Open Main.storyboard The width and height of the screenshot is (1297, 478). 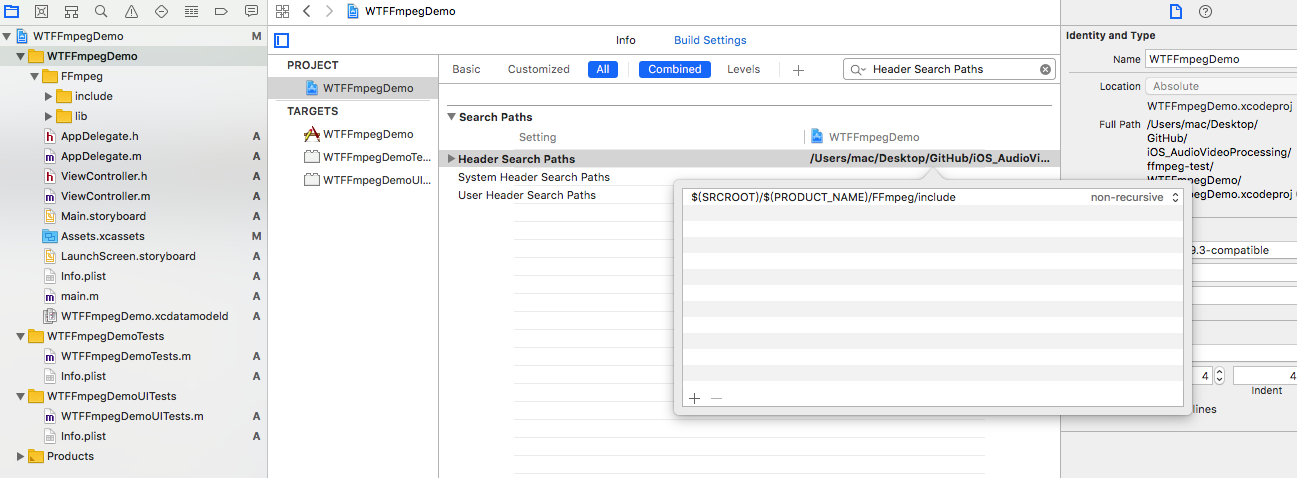103,216
